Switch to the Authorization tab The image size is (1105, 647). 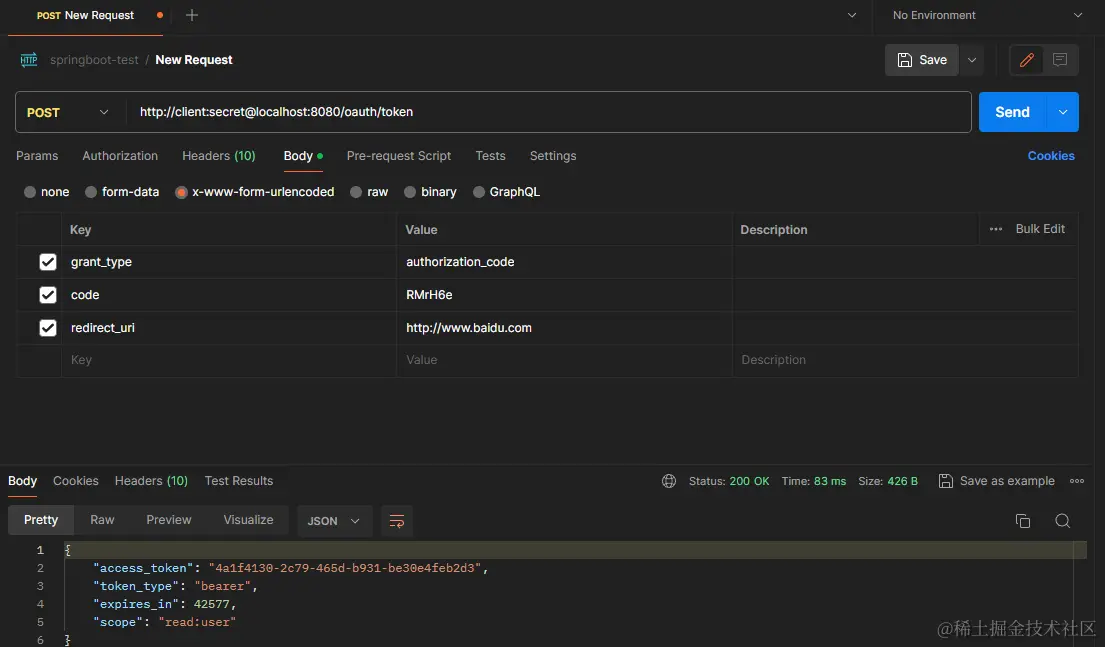point(120,156)
